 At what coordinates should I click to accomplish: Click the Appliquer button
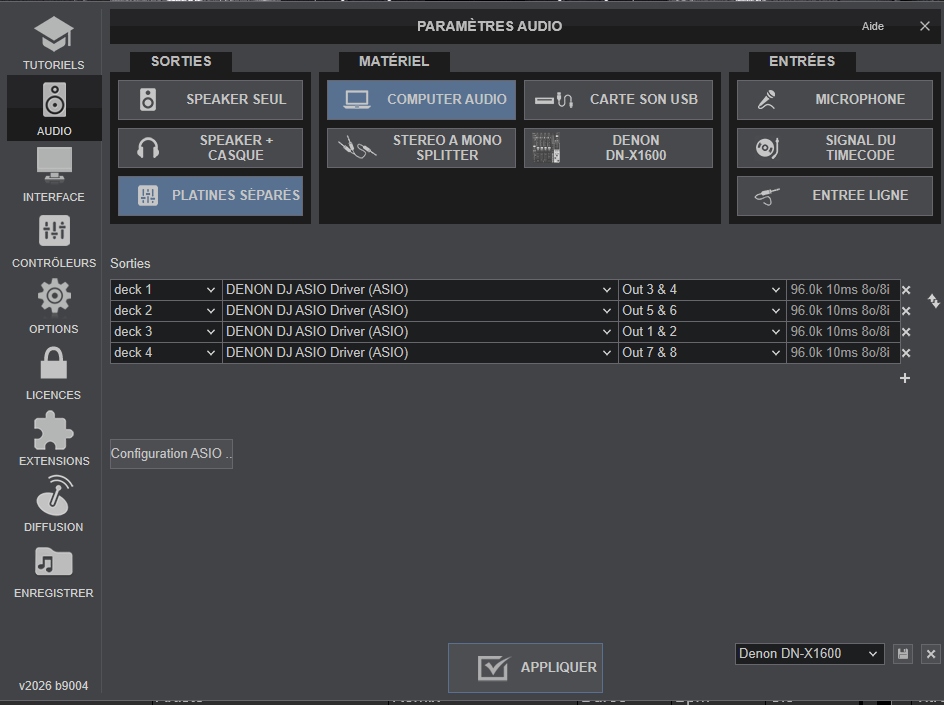tap(525, 668)
